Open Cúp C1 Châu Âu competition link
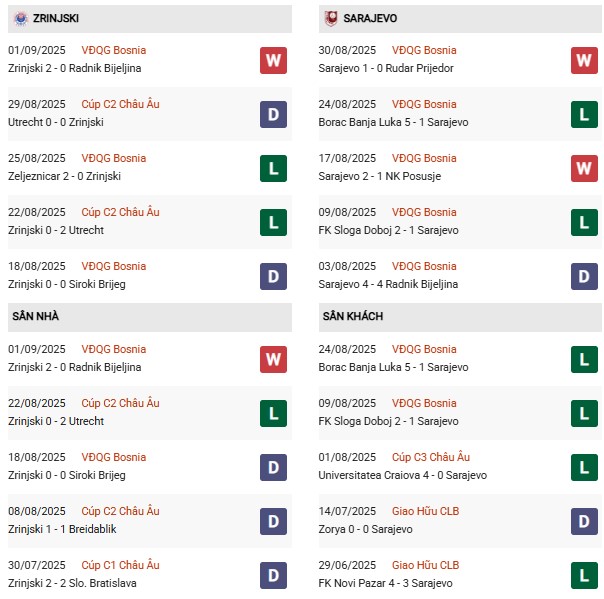 (x=120, y=565)
